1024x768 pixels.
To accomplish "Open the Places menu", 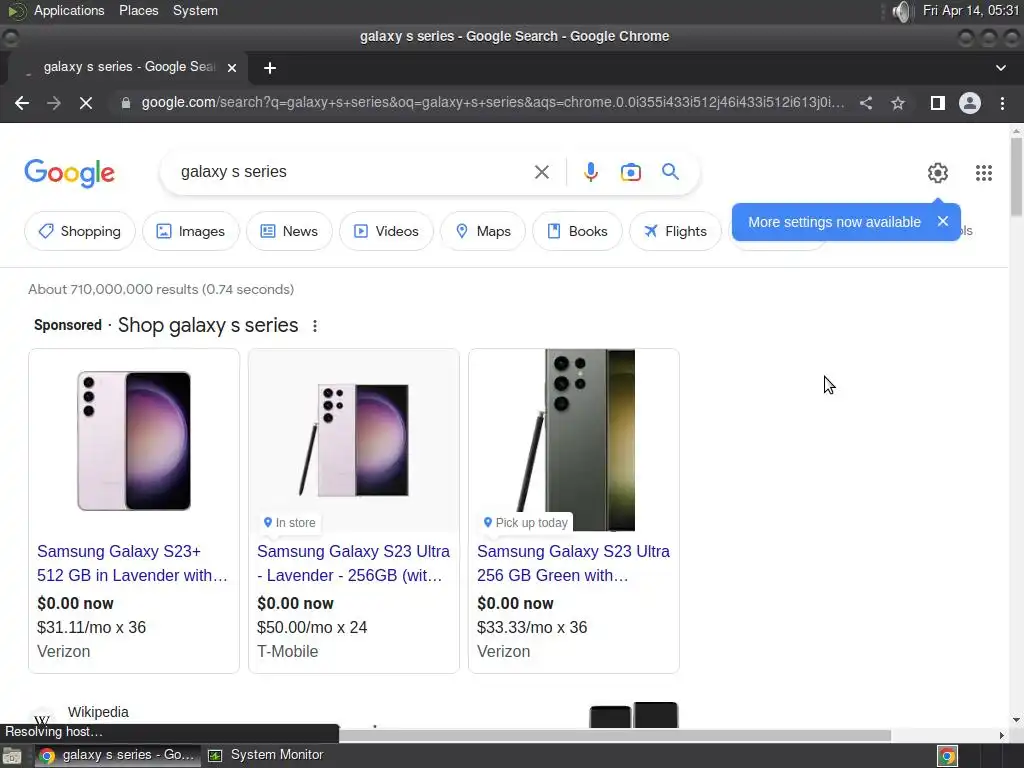I will [138, 10].
